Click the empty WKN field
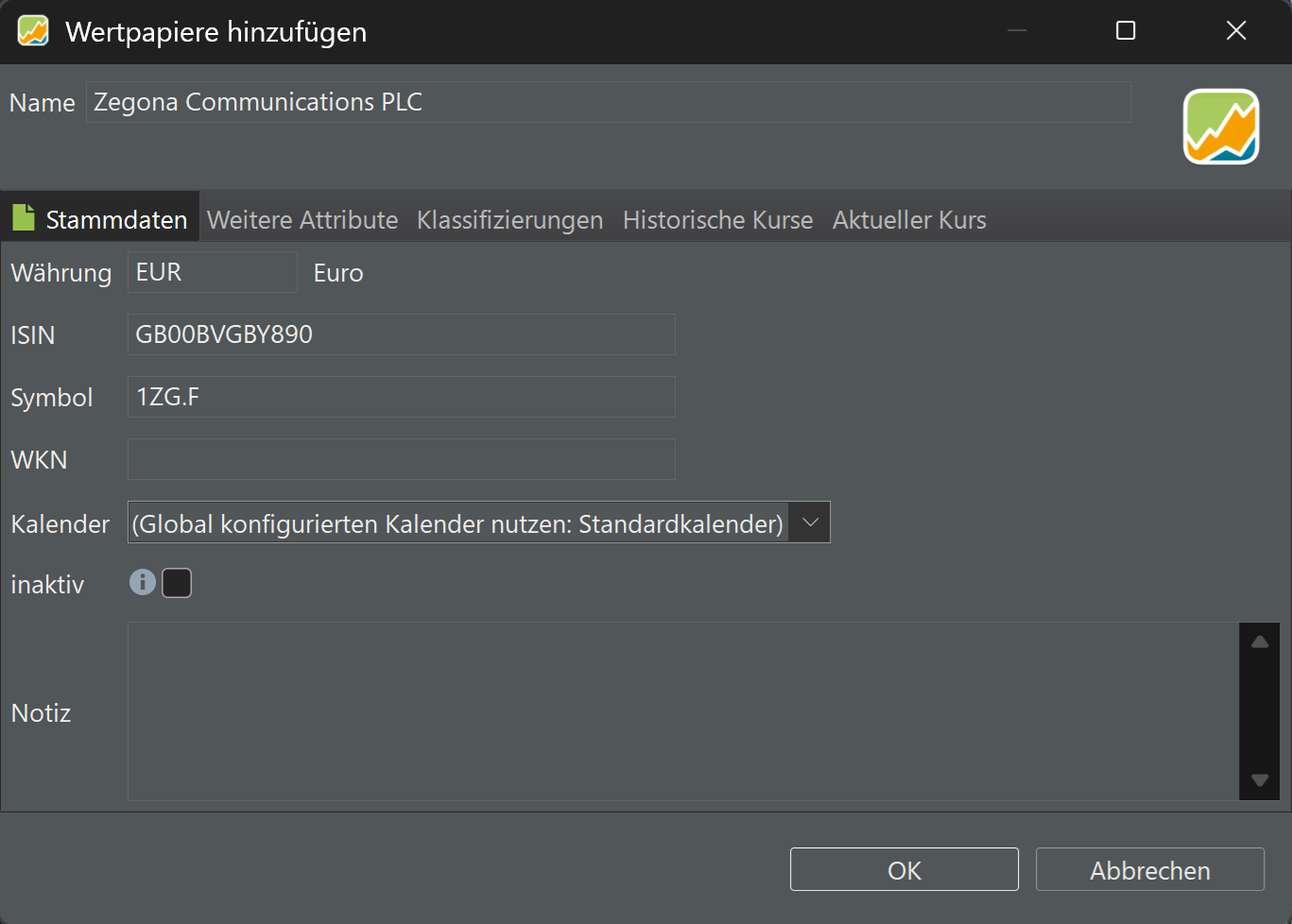The width and height of the screenshot is (1292, 924). pos(402,459)
